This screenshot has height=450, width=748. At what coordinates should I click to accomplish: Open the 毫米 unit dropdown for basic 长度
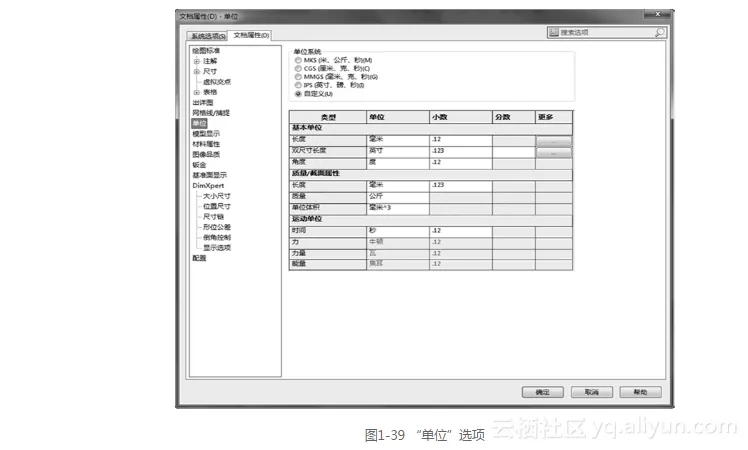398,139
